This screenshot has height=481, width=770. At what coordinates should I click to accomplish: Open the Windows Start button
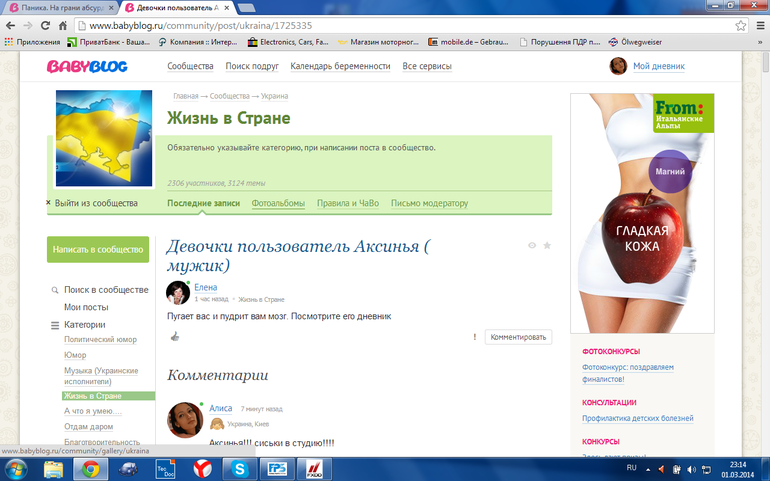(16, 469)
